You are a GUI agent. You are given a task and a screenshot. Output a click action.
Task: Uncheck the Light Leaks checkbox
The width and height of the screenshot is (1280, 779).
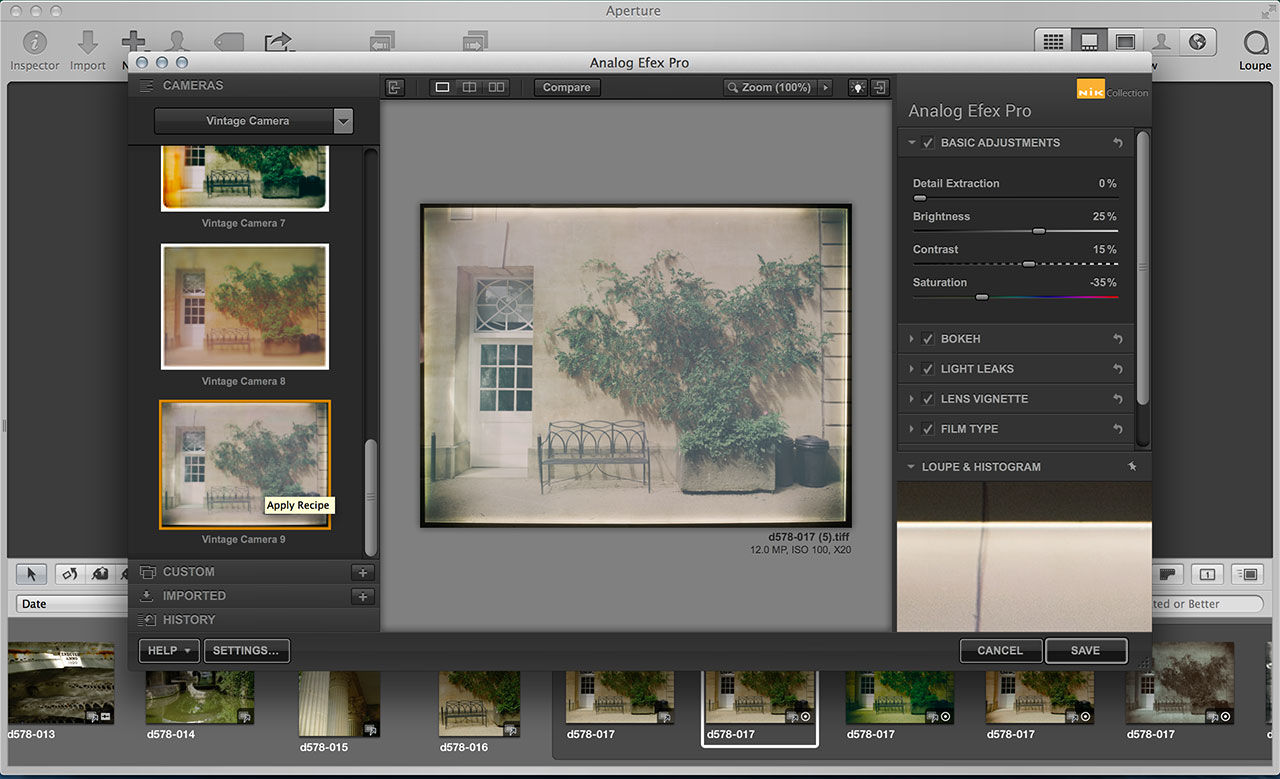click(928, 369)
